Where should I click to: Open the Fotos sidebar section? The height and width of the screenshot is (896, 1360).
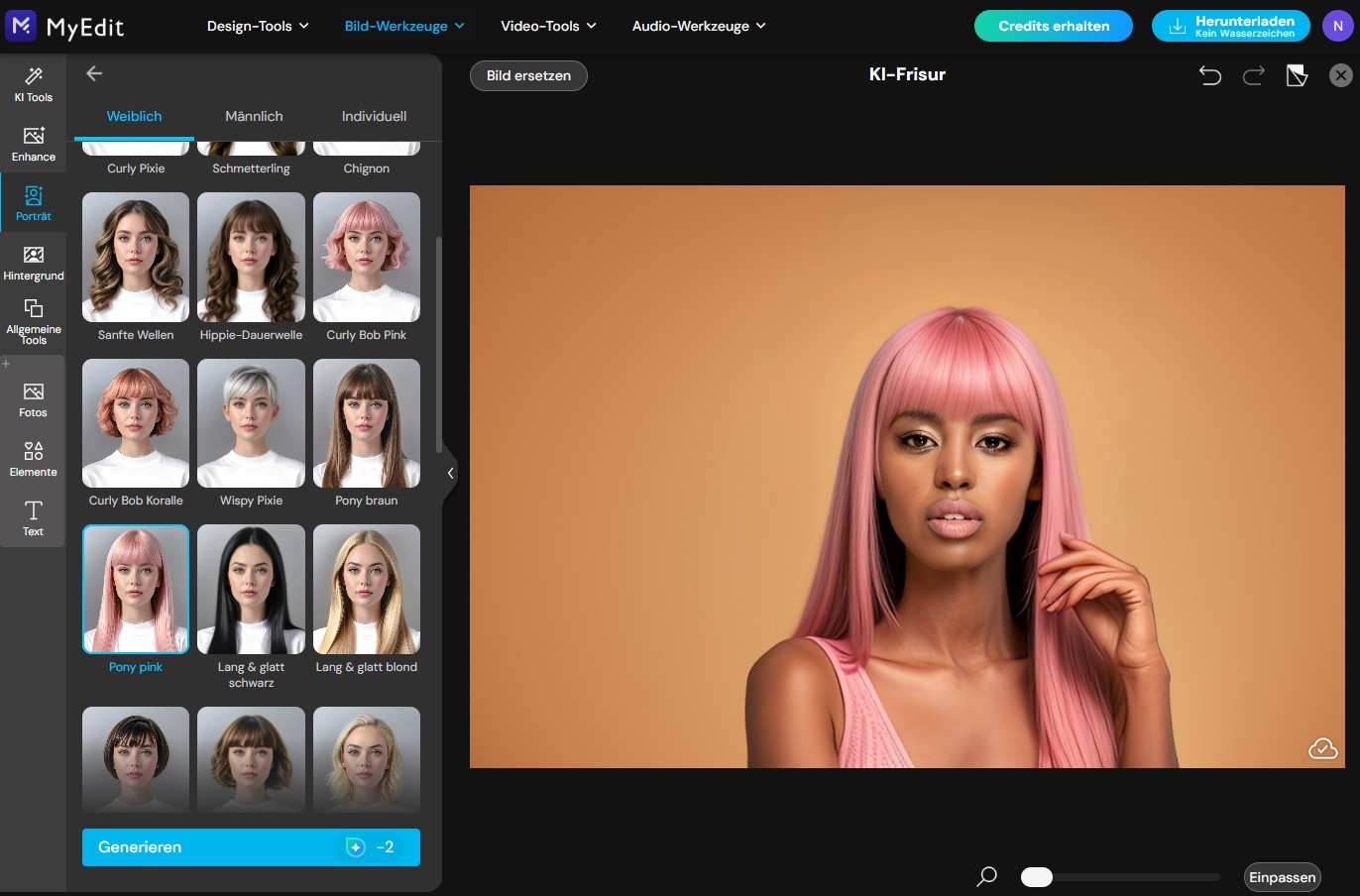(x=33, y=399)
